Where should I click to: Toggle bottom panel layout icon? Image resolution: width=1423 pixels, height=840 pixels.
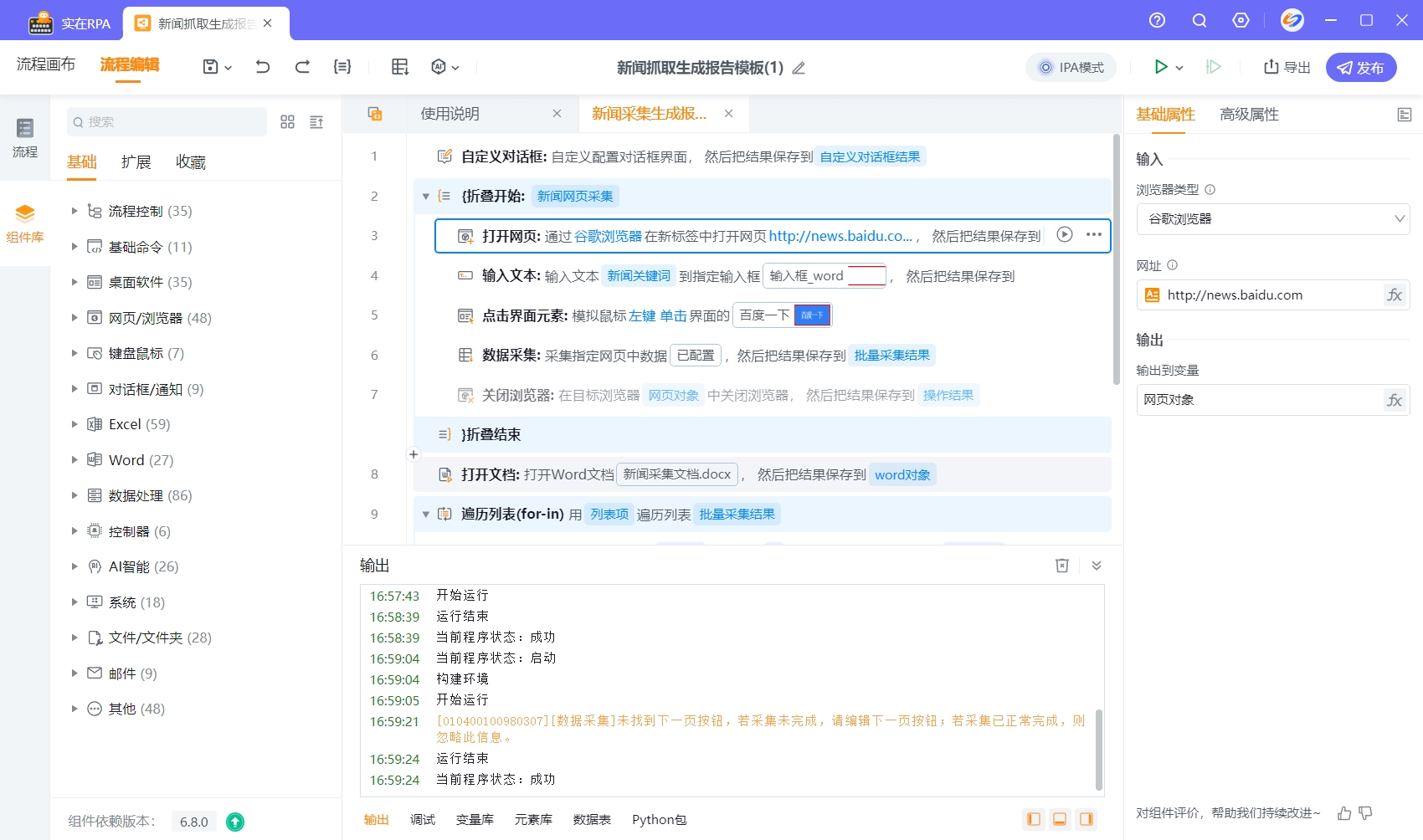[1060, 819]
